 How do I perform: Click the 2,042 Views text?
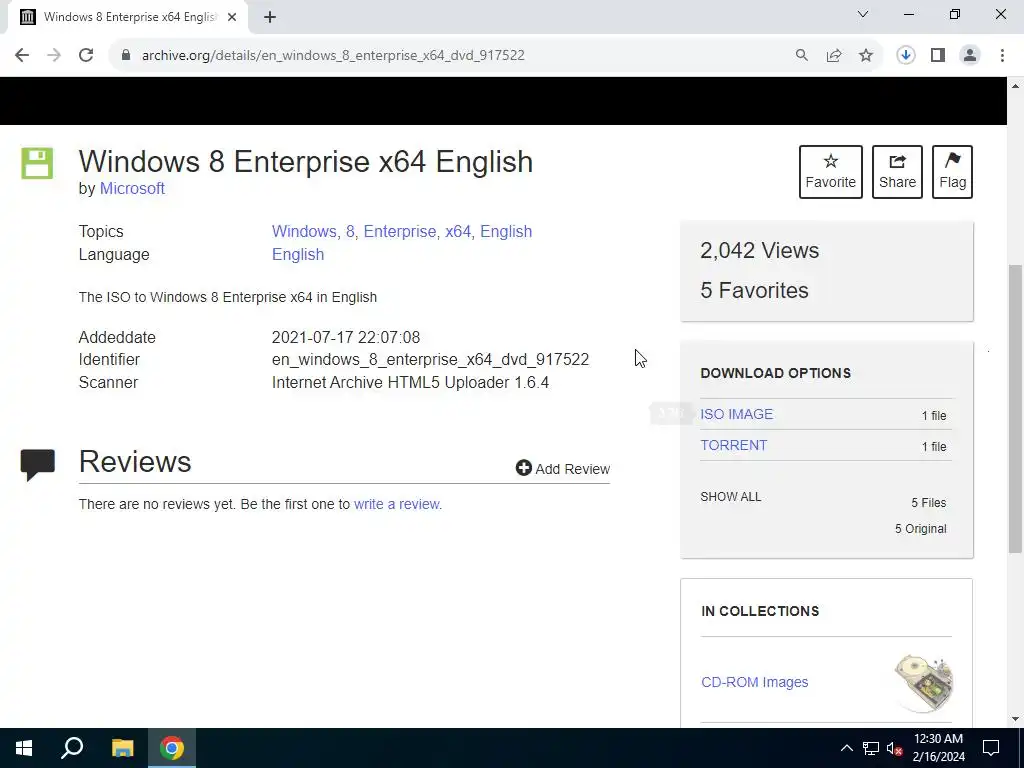(760, 250)
